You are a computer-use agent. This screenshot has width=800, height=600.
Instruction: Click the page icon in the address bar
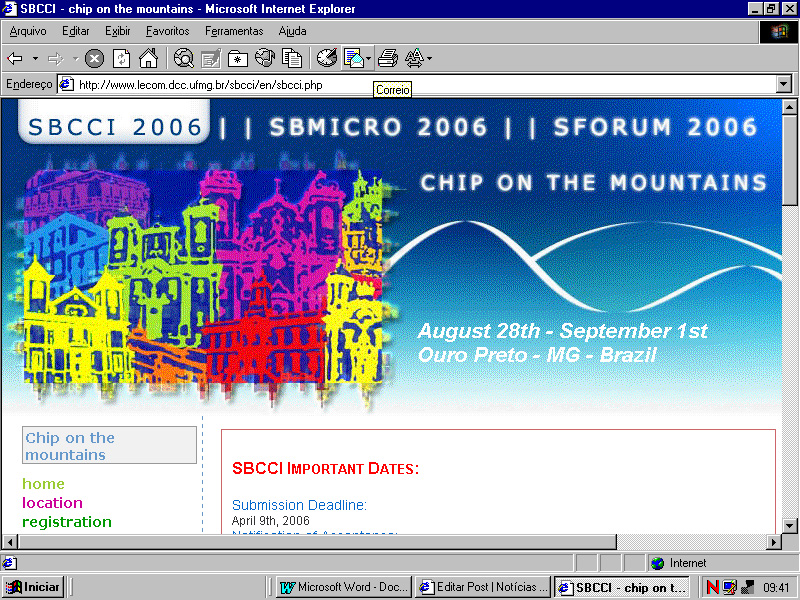click(x=67, y=84)
